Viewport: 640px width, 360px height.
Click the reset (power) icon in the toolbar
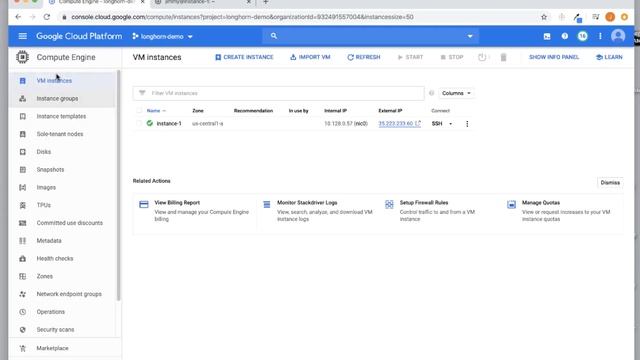pyautogui.click(x=482, y=57)
